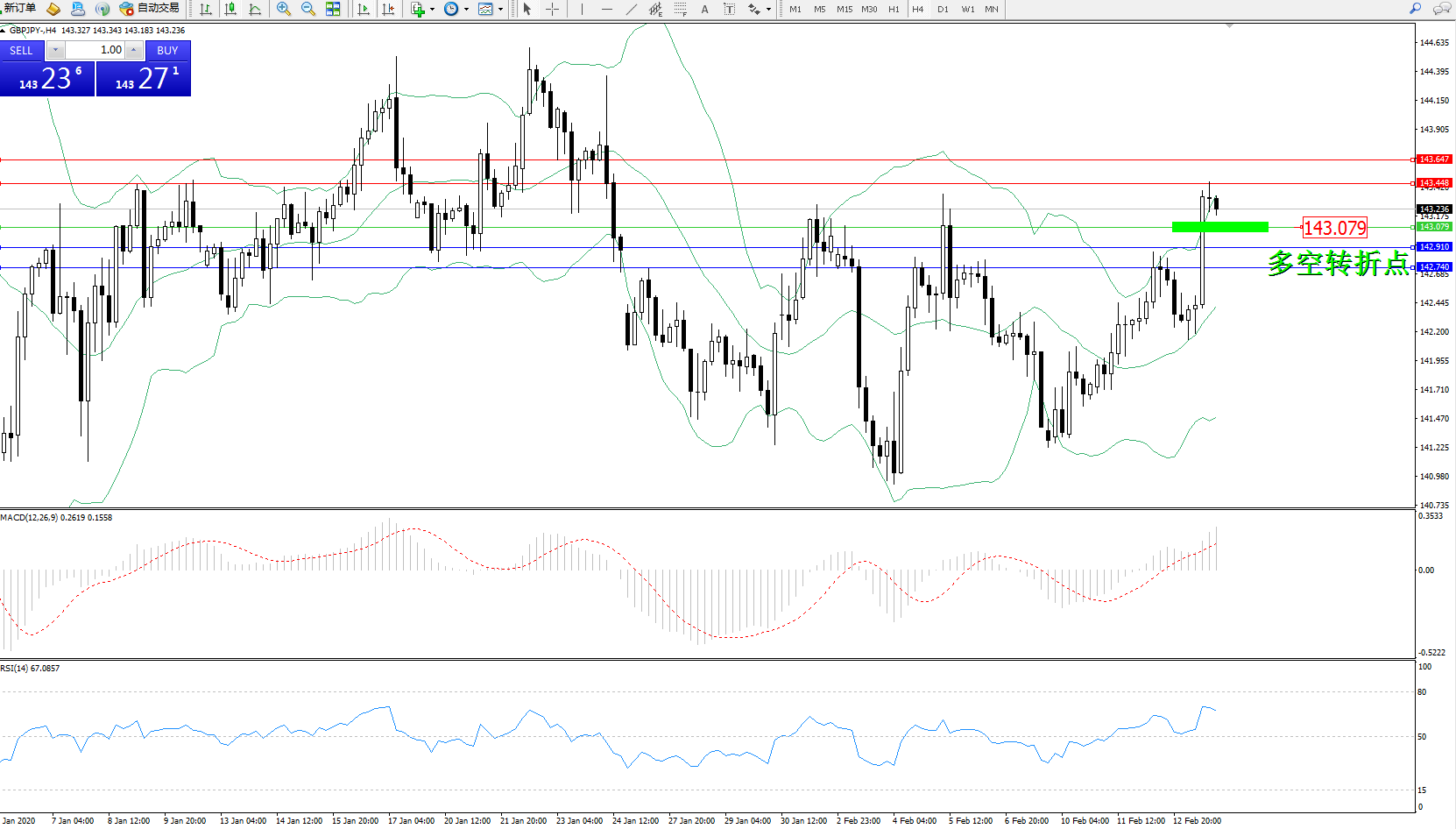Click the BUY one-click trading button
The height and width of the screenshot is (829, 1456).
pyautogui.click(x=167, y=51)
